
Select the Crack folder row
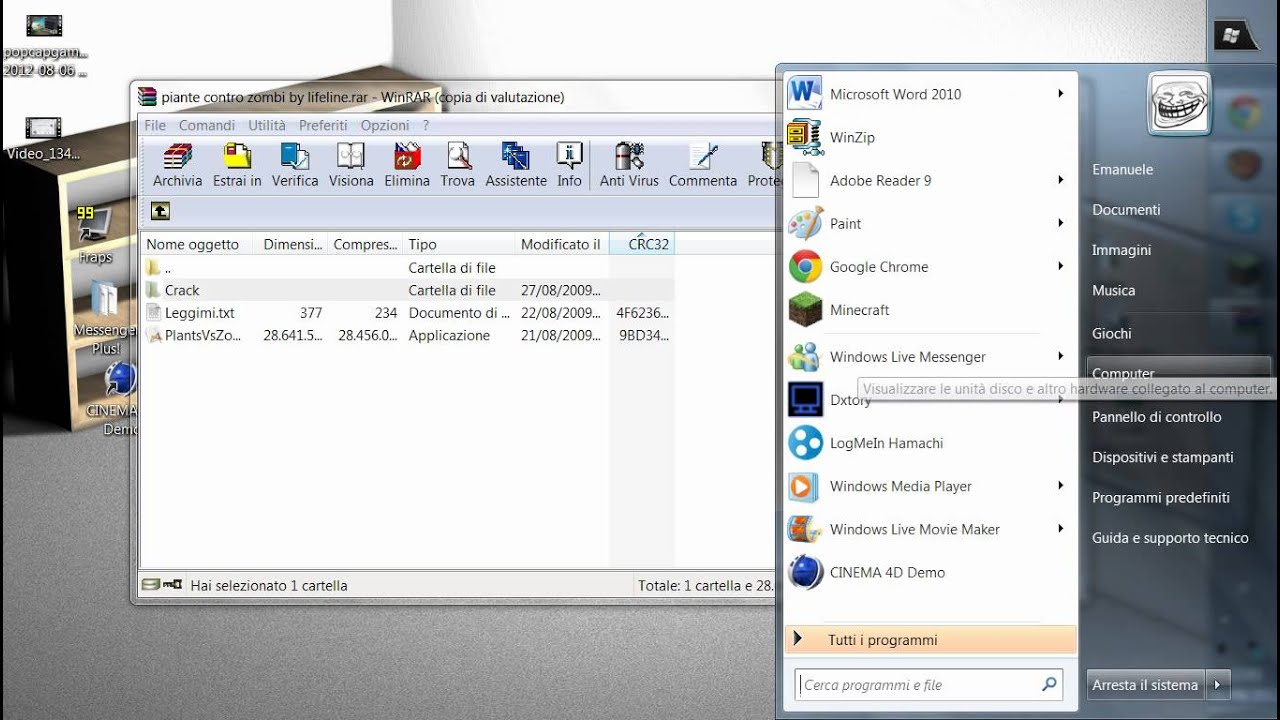(x=408, y=290)
